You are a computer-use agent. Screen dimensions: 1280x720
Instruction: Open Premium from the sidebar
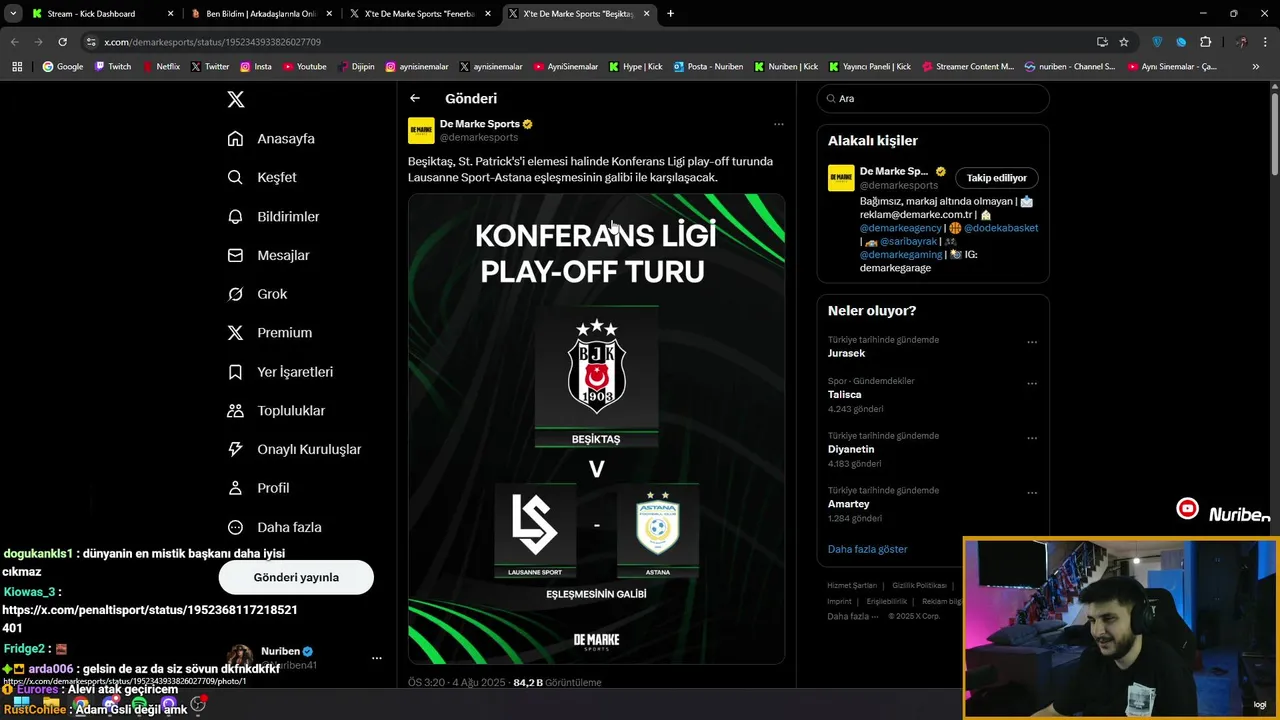pyautogui.click(x=270, y=333)
